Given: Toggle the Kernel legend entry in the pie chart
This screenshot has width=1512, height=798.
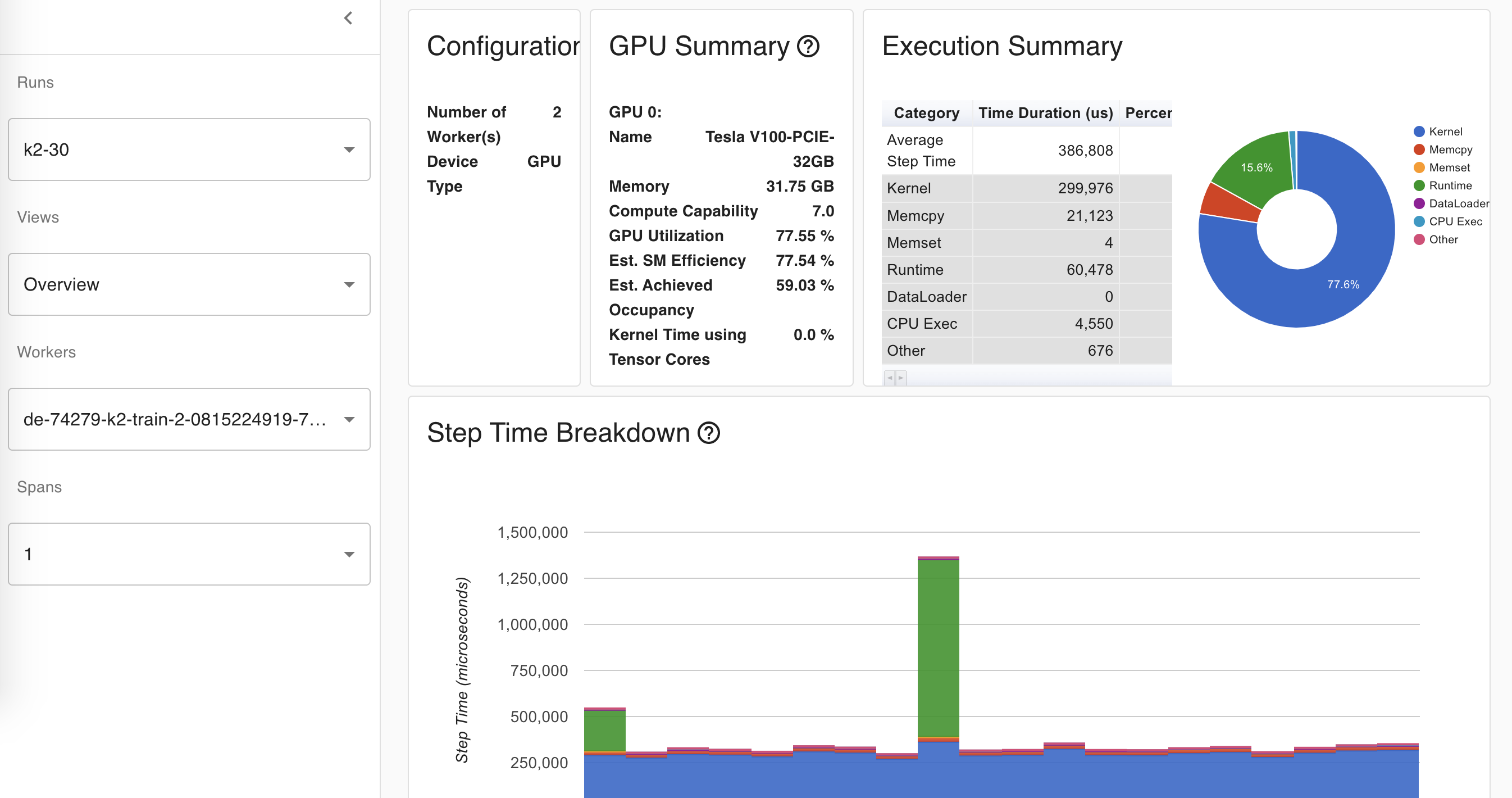Looking at the screenshot, I should [x=1445, y=132].
